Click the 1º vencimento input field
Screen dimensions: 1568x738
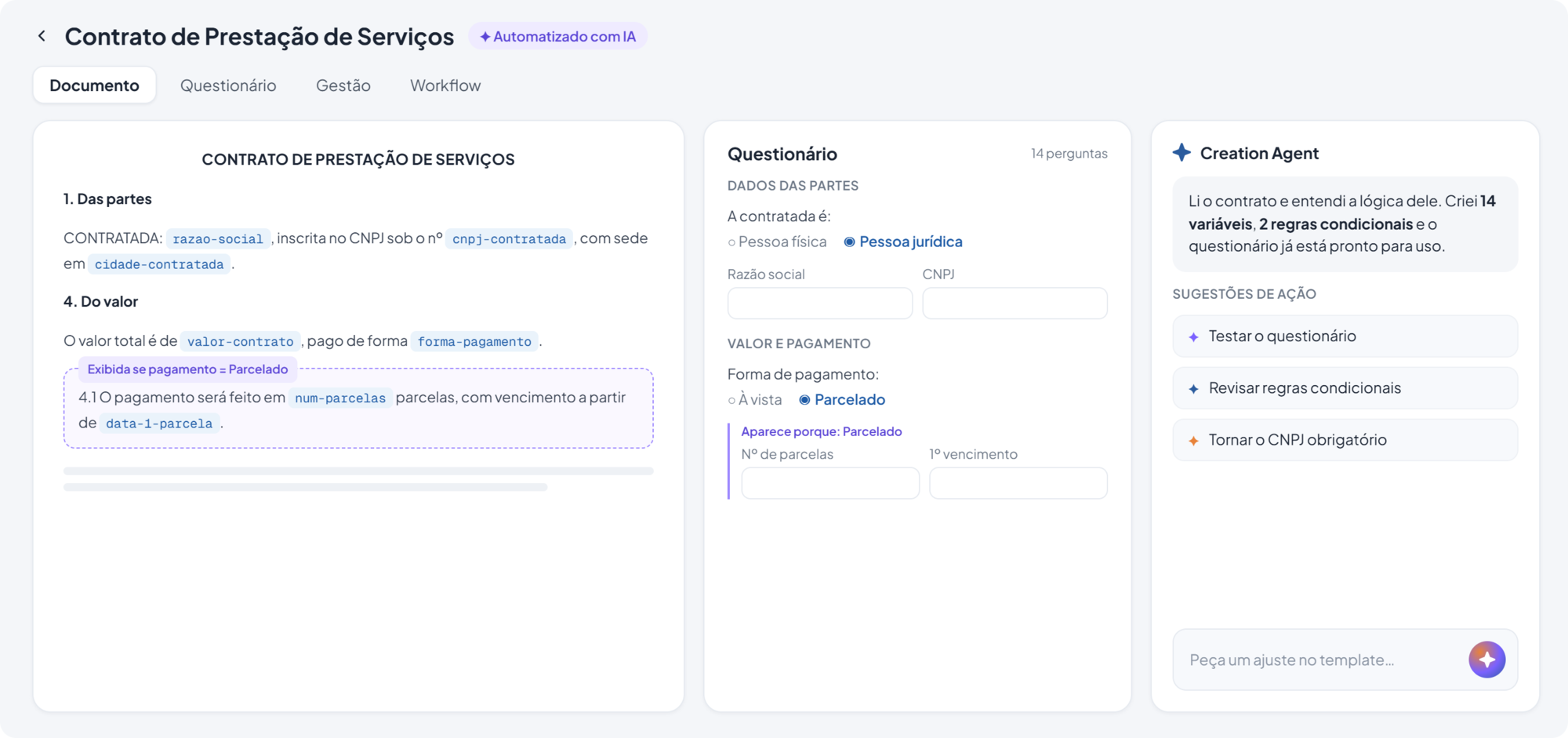coord(1018,483)
